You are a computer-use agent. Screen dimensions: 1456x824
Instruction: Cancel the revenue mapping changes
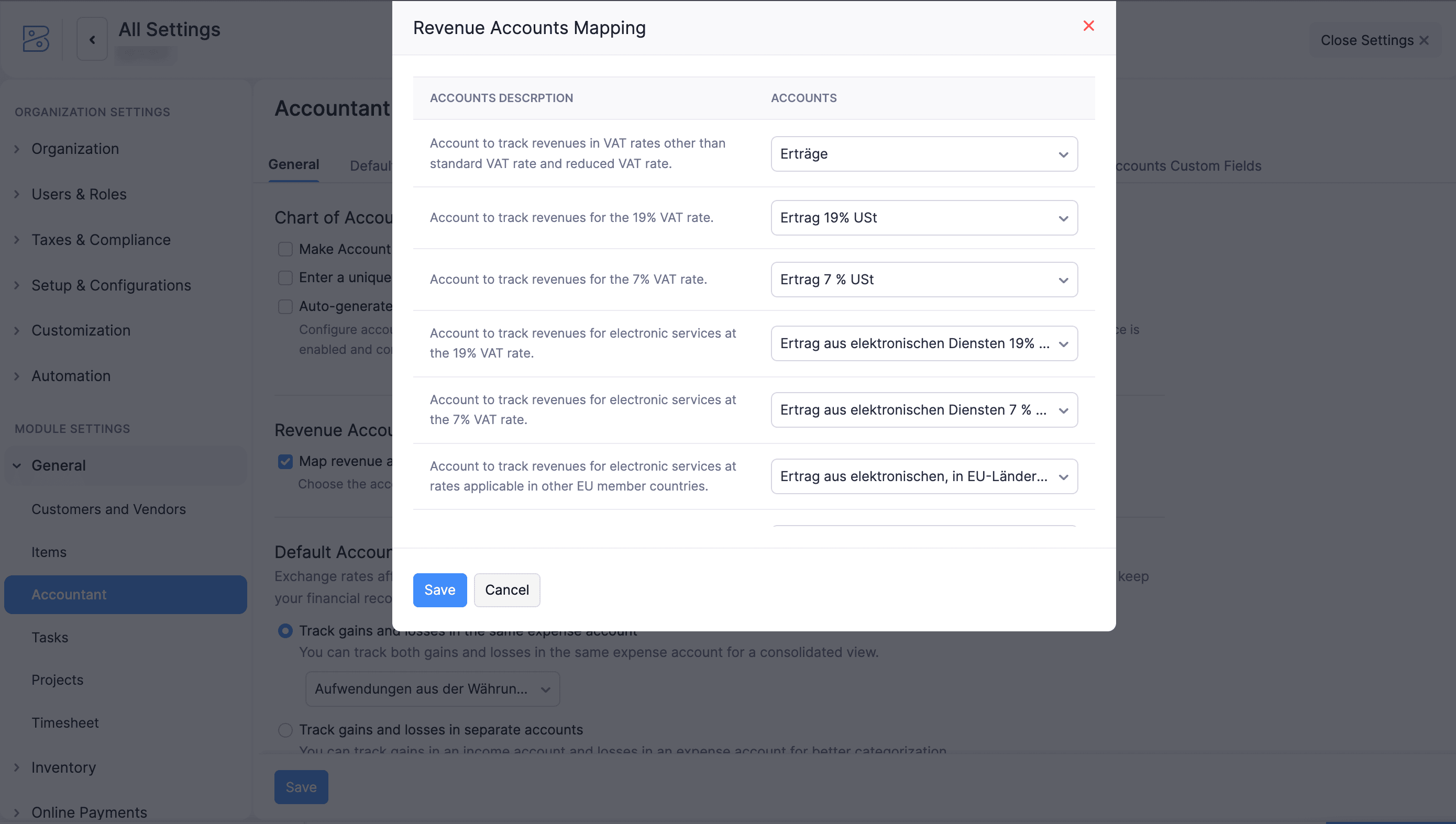coord(506,589)
